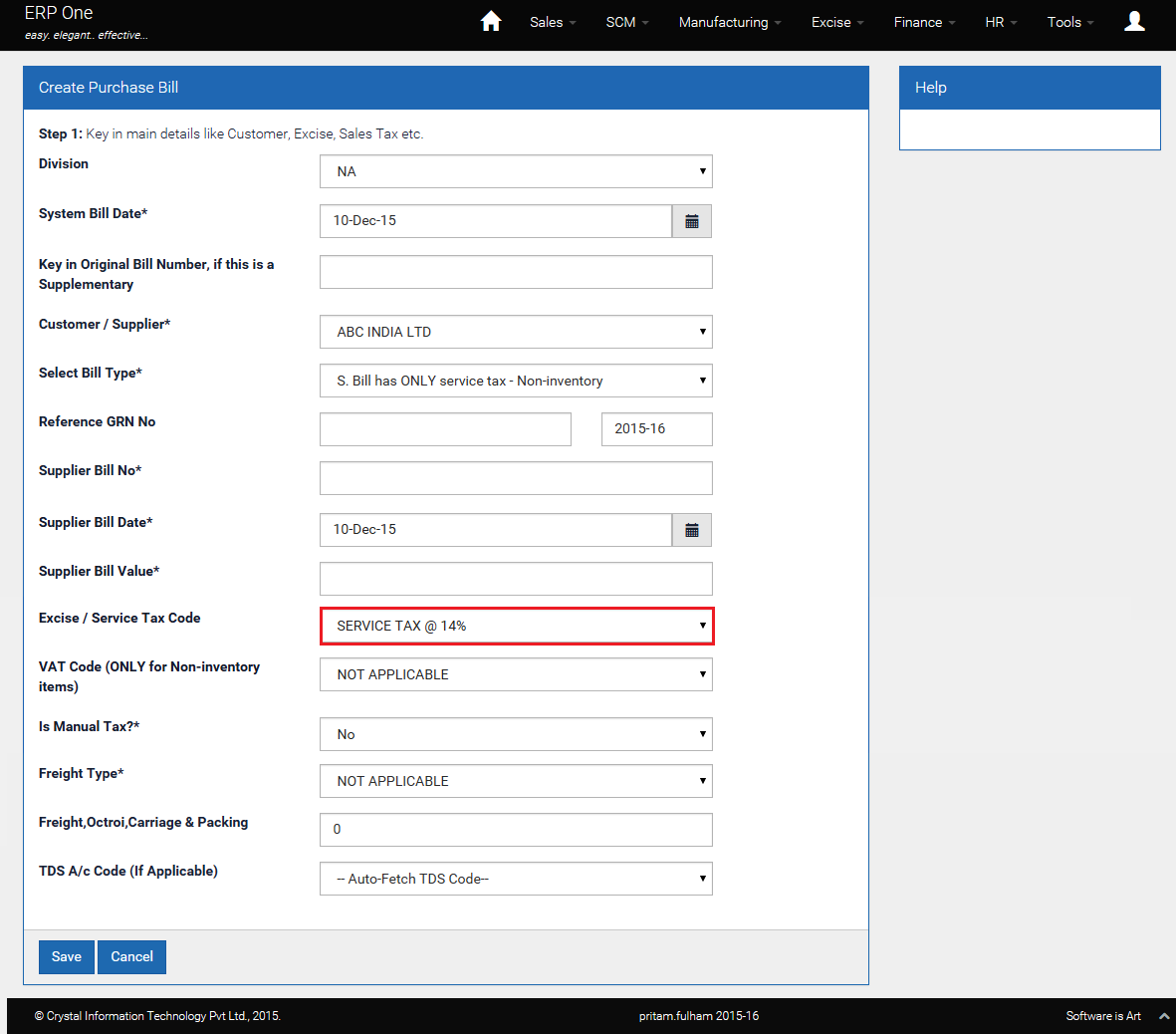Open the HR menu
This screenshot has height=1034, width=1176.
pyautogui.click(x=1001, y=23)
